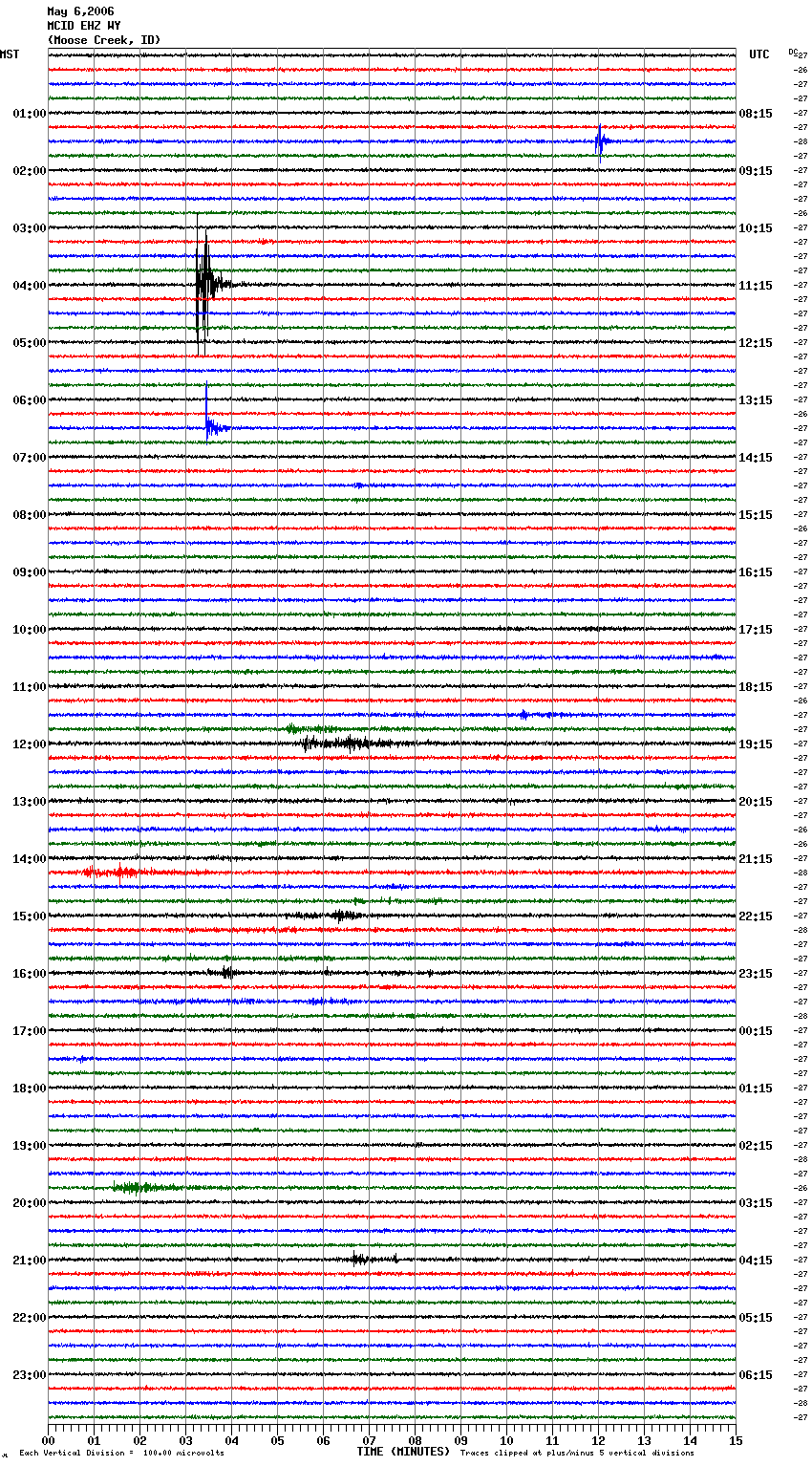Select the 04:00 MST time label

[x=30, y=286]
